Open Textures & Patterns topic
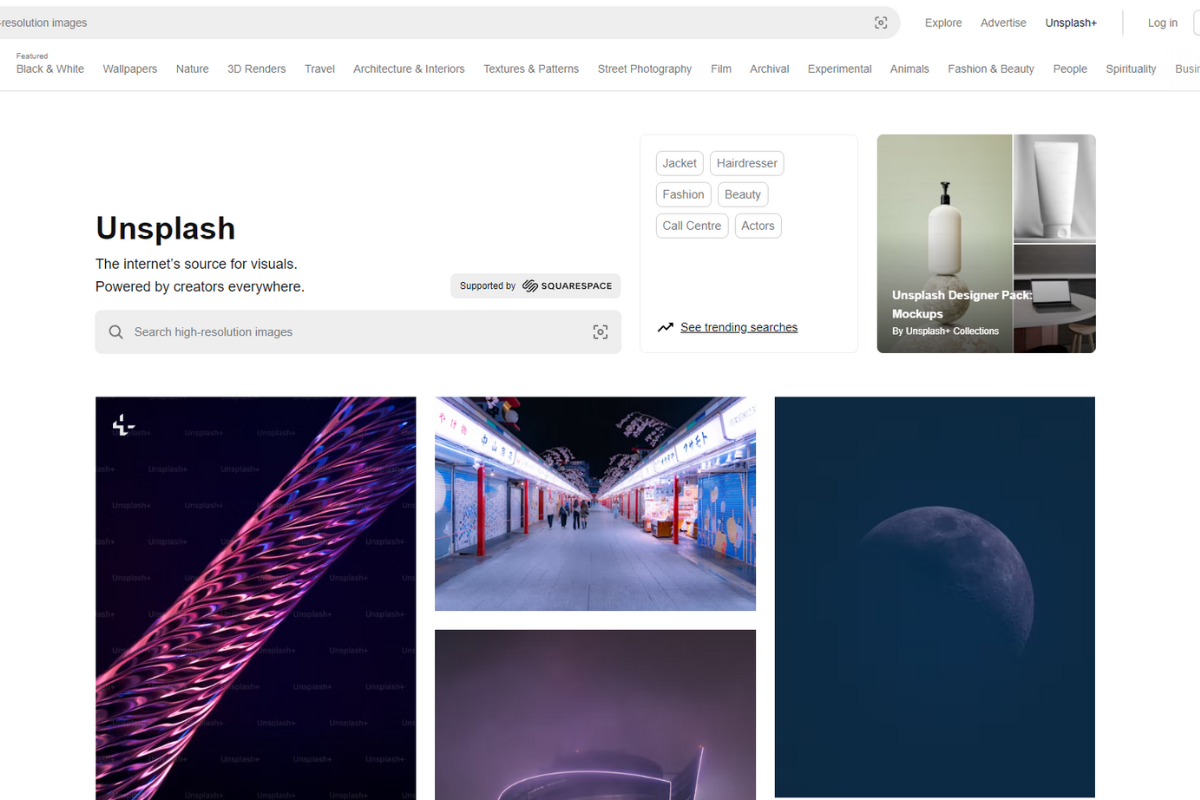Viewport: 1200px width, 800px height. point(531,69)
